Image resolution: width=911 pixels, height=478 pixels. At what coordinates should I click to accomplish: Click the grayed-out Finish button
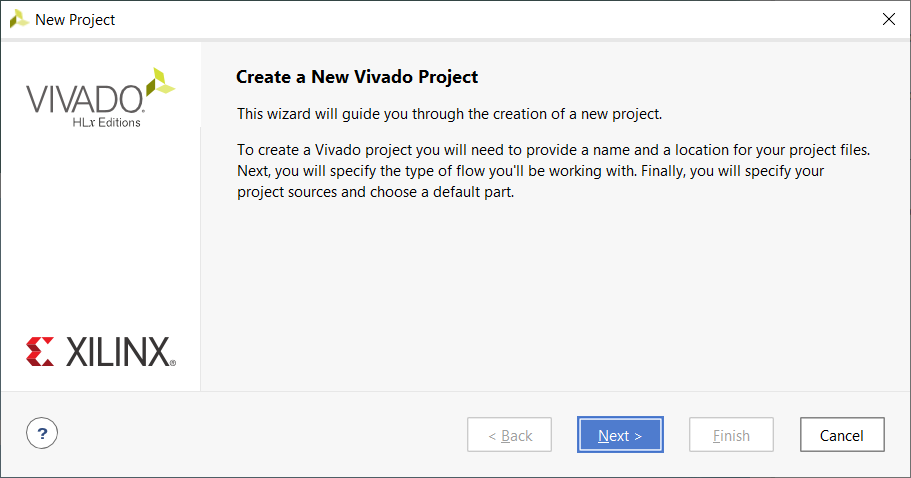coord(731,434)
